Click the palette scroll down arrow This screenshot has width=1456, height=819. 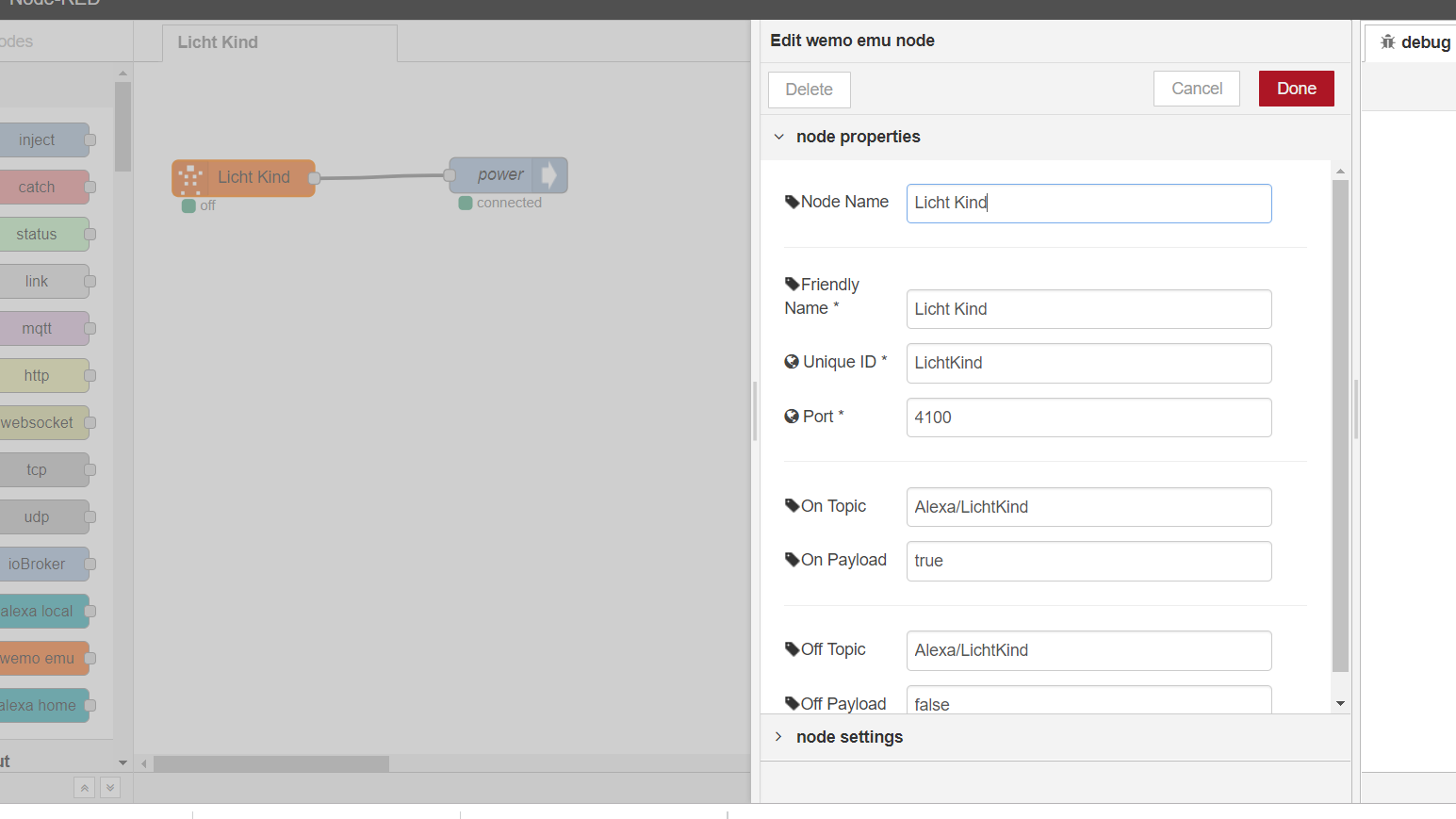coord(123,762)
